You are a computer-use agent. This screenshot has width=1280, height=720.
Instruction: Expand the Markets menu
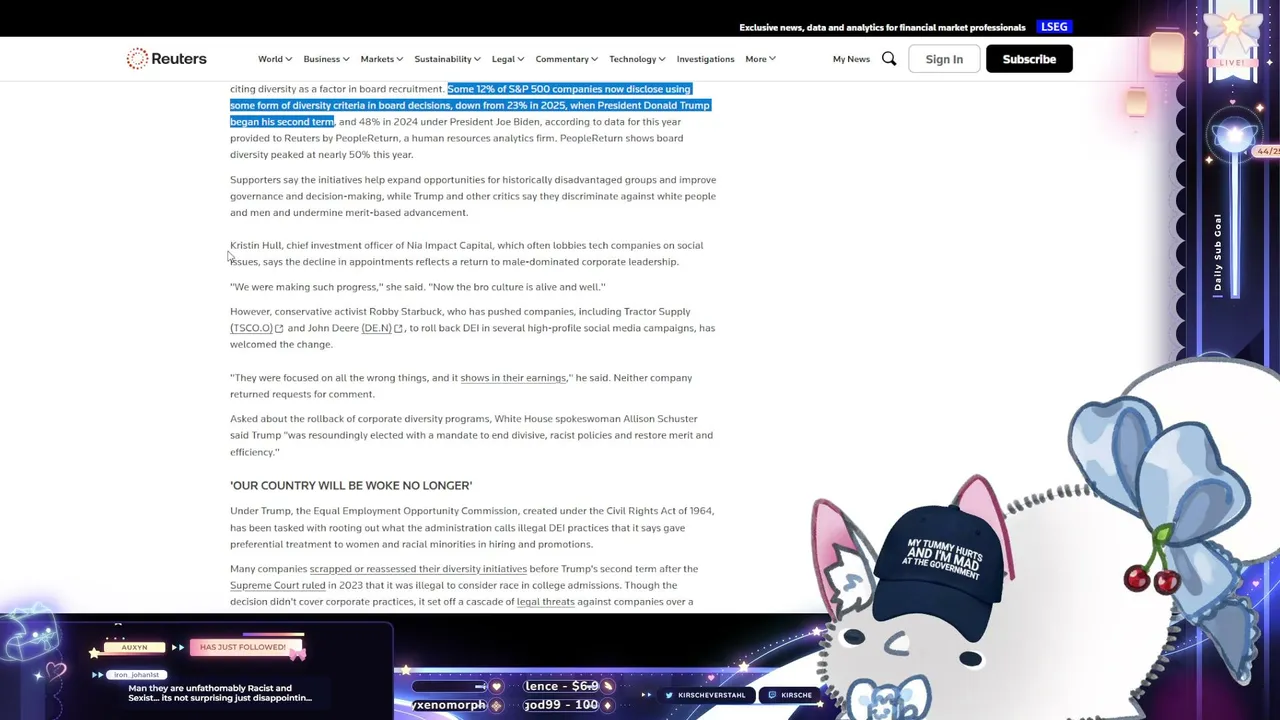point(382,59)
